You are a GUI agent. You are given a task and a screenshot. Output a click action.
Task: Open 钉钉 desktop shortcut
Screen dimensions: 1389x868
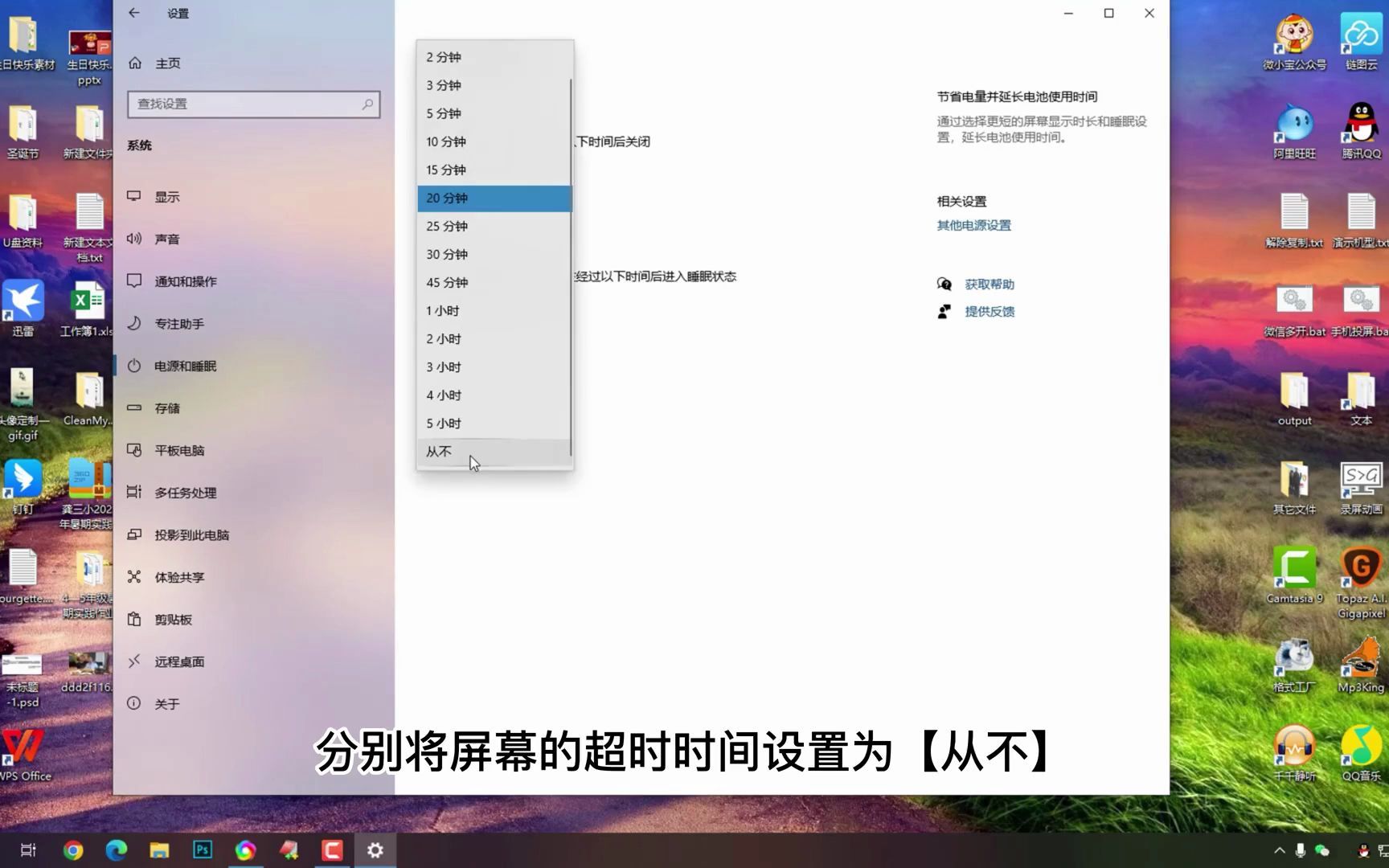[x=23, y=487]
